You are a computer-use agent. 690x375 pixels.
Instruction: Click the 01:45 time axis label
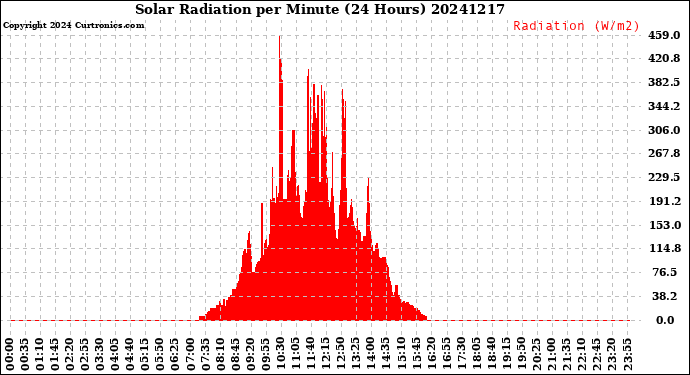tap(55, 355)
